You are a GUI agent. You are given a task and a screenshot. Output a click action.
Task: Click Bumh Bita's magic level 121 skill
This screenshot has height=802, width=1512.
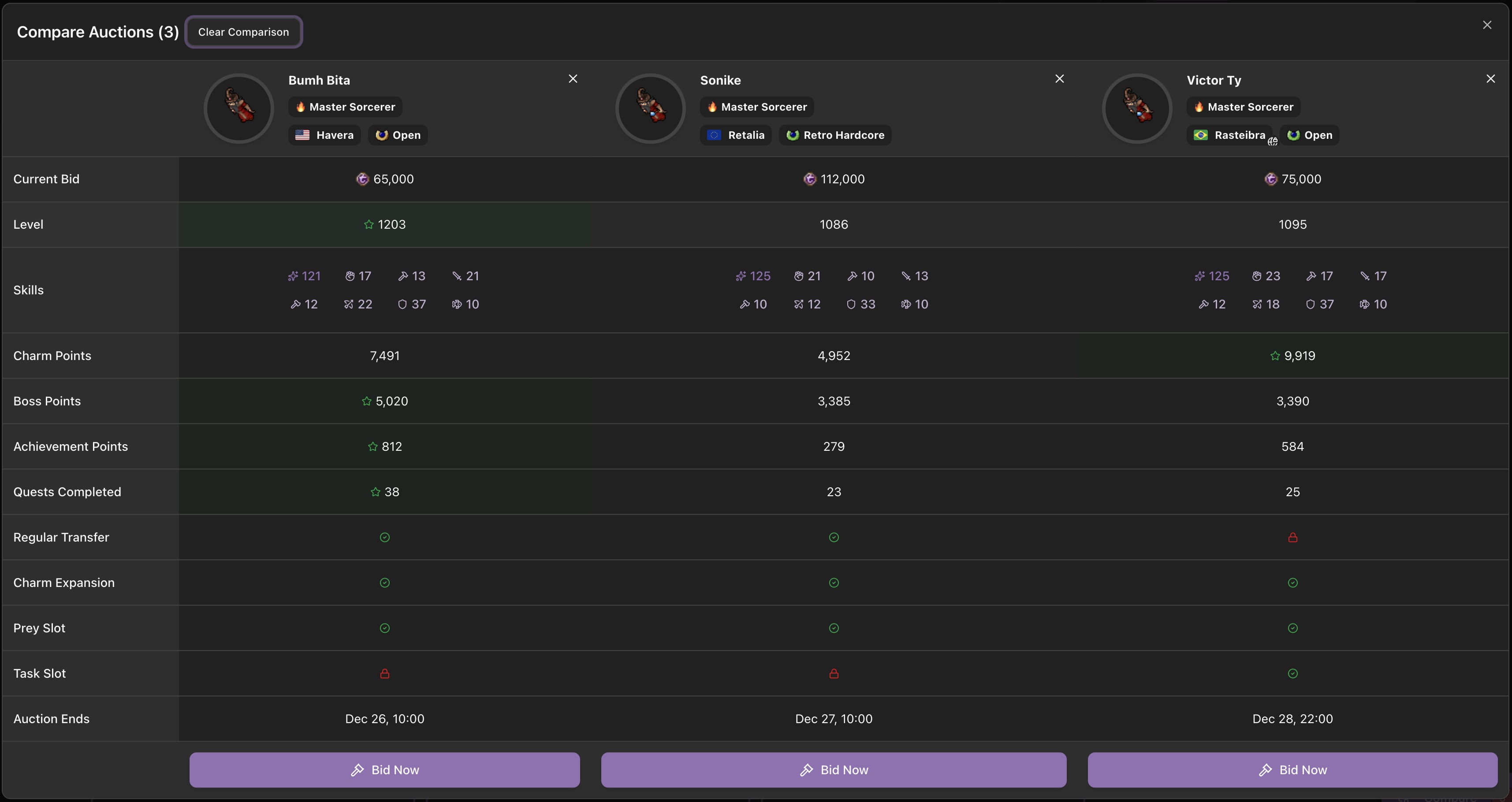click(x=304, y=276)
